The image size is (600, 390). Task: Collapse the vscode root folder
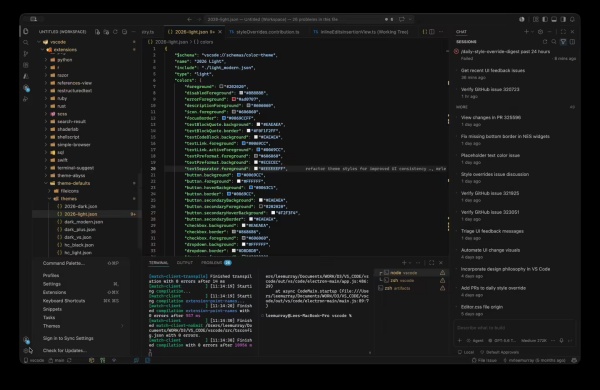click(x=39, y=42)
